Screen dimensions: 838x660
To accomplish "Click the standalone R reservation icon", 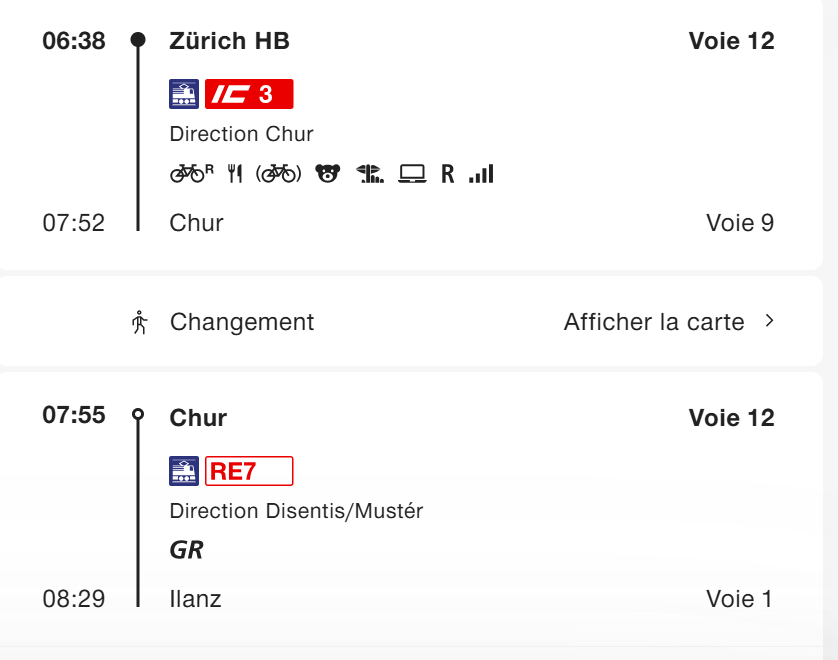I will point(447,174).
